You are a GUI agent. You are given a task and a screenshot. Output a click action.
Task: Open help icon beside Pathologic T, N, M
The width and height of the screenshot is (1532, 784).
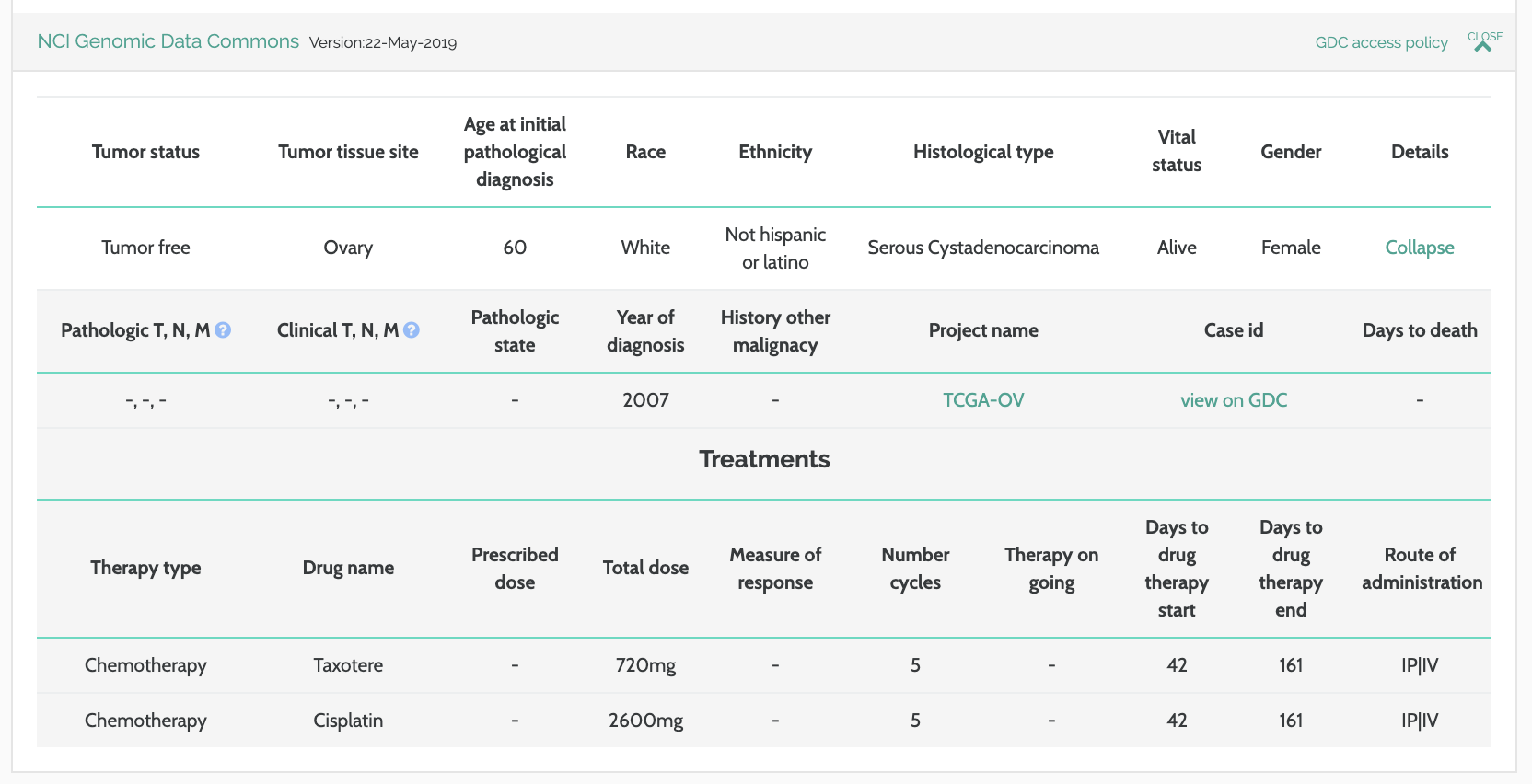[x=223, y=330]
